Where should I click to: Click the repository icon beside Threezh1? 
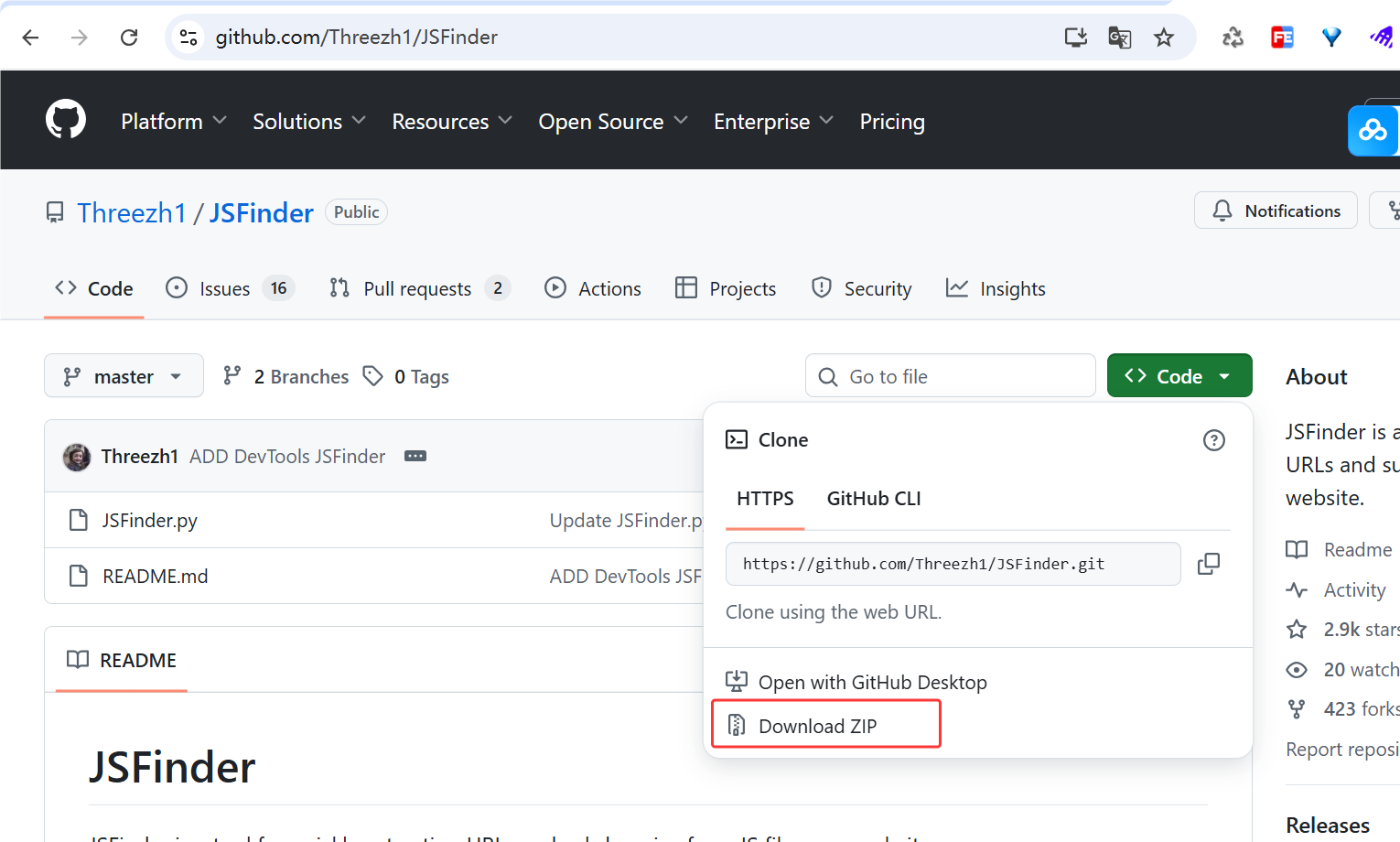coord(55,212)
